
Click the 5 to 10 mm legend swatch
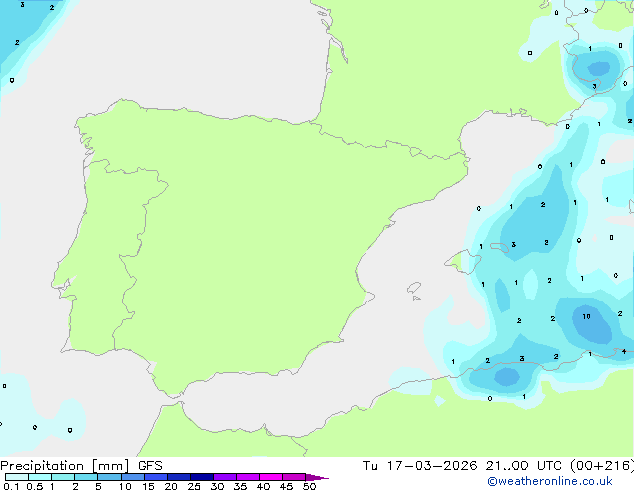(x=109, y=477)
